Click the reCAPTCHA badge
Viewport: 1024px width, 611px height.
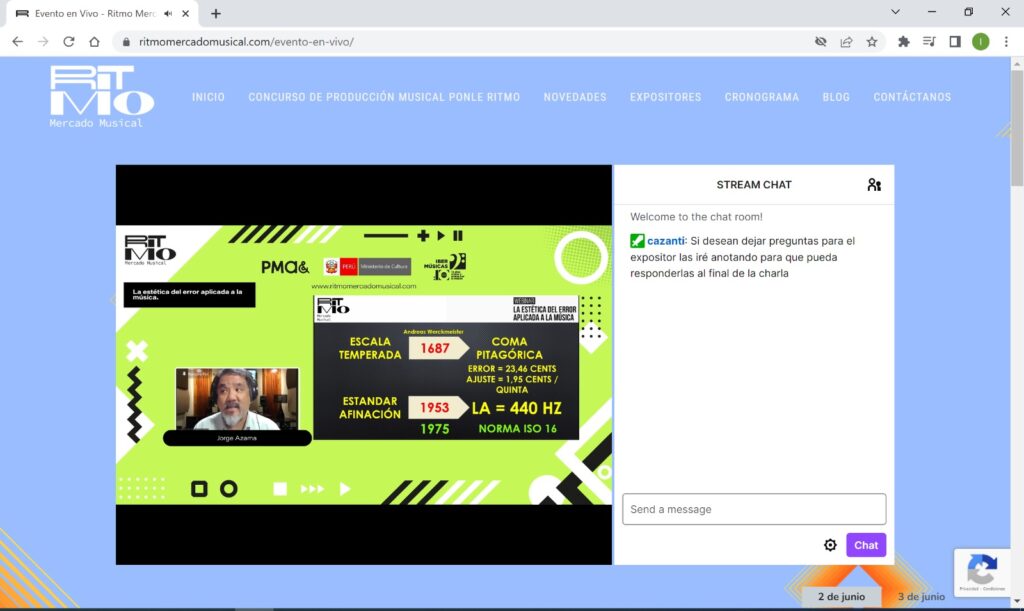pyautogui.click(x=982, y=572)
